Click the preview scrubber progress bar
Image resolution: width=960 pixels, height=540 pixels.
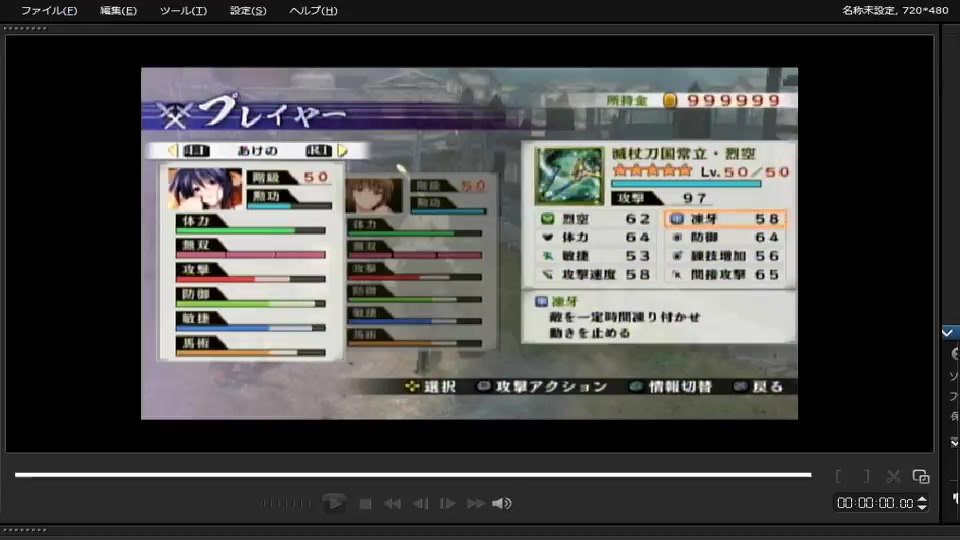pyautogui.click(x=413, y=474)
